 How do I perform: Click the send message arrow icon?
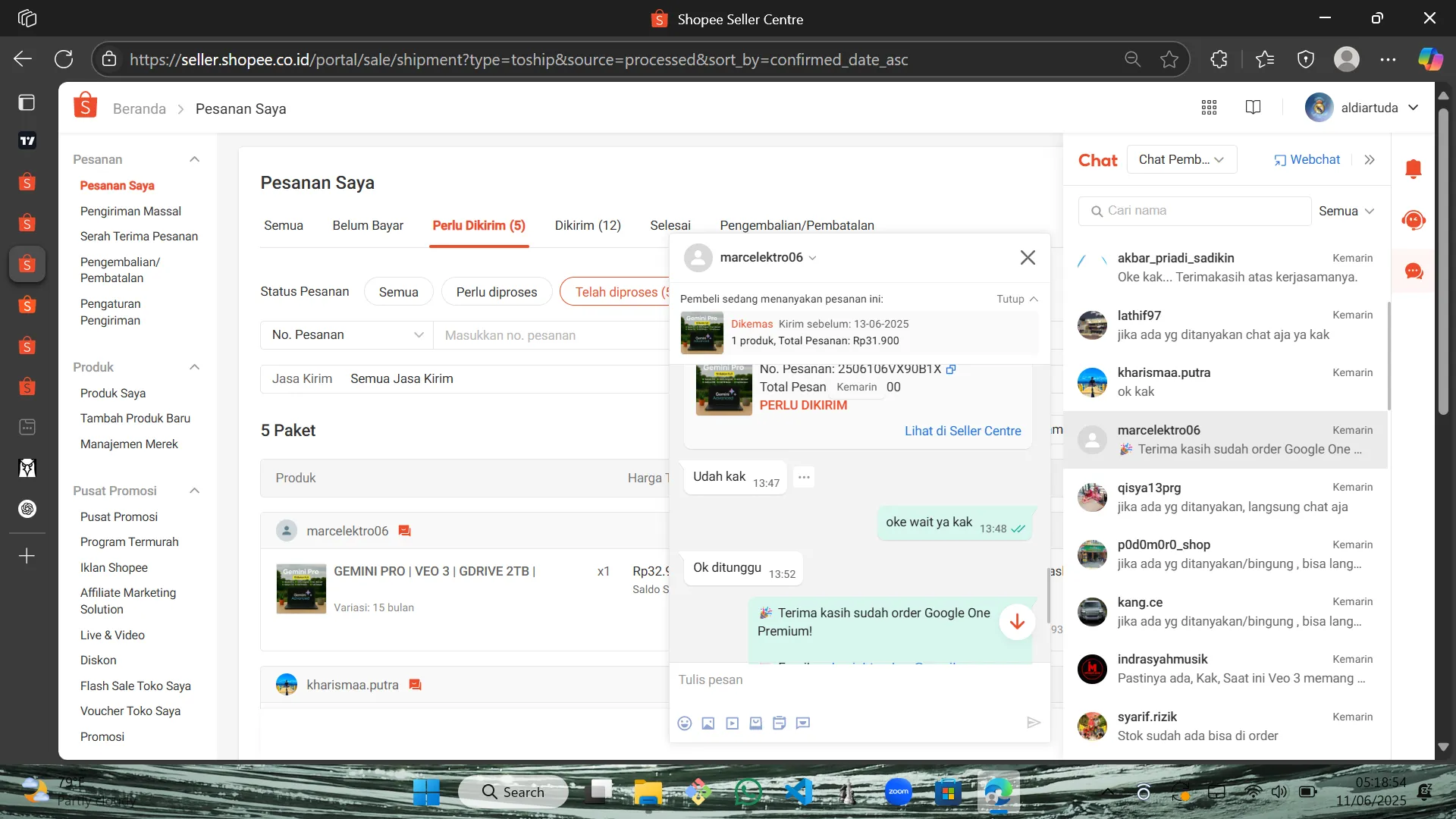(x=1034, y=723)
